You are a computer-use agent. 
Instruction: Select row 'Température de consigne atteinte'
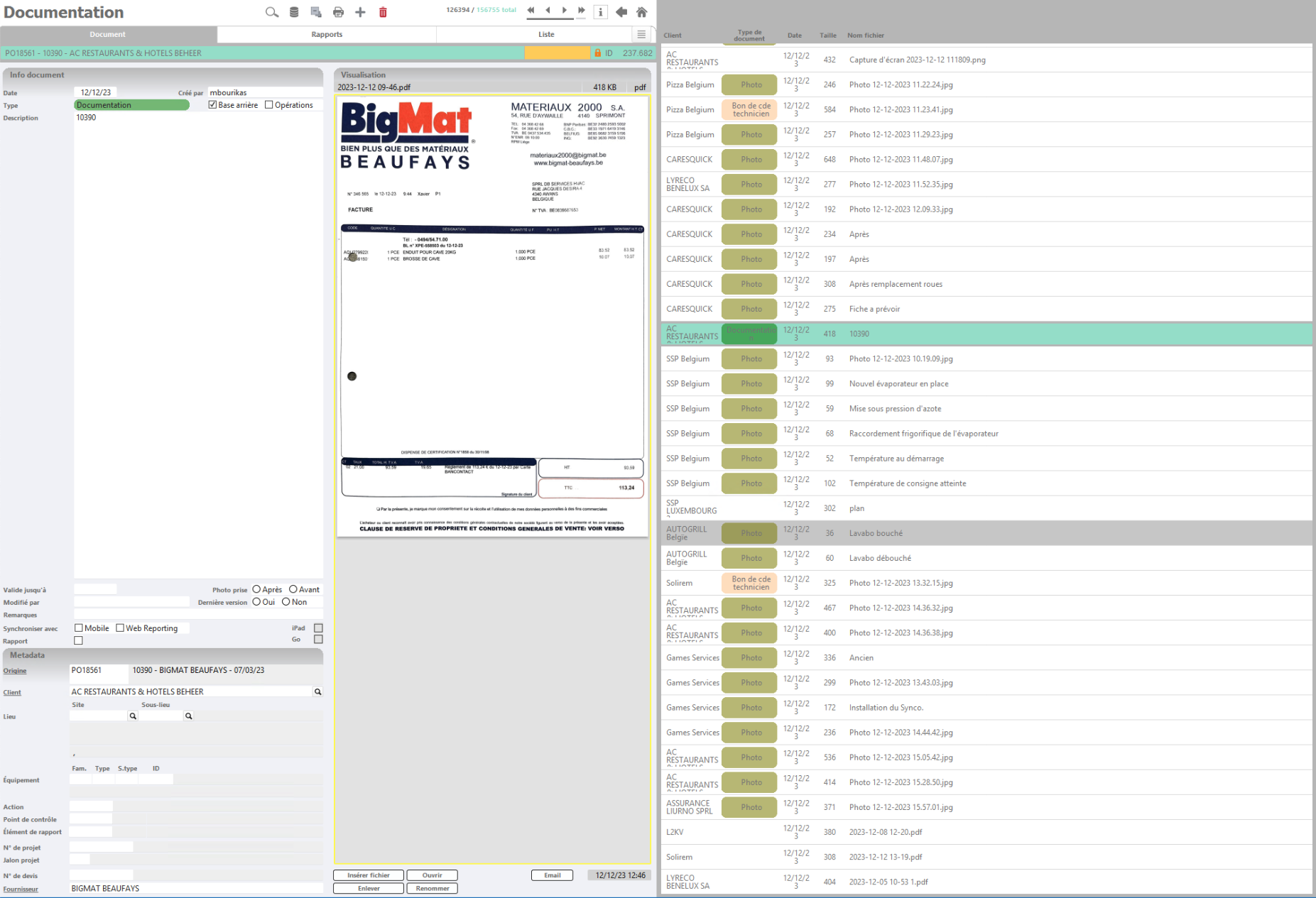986,483
